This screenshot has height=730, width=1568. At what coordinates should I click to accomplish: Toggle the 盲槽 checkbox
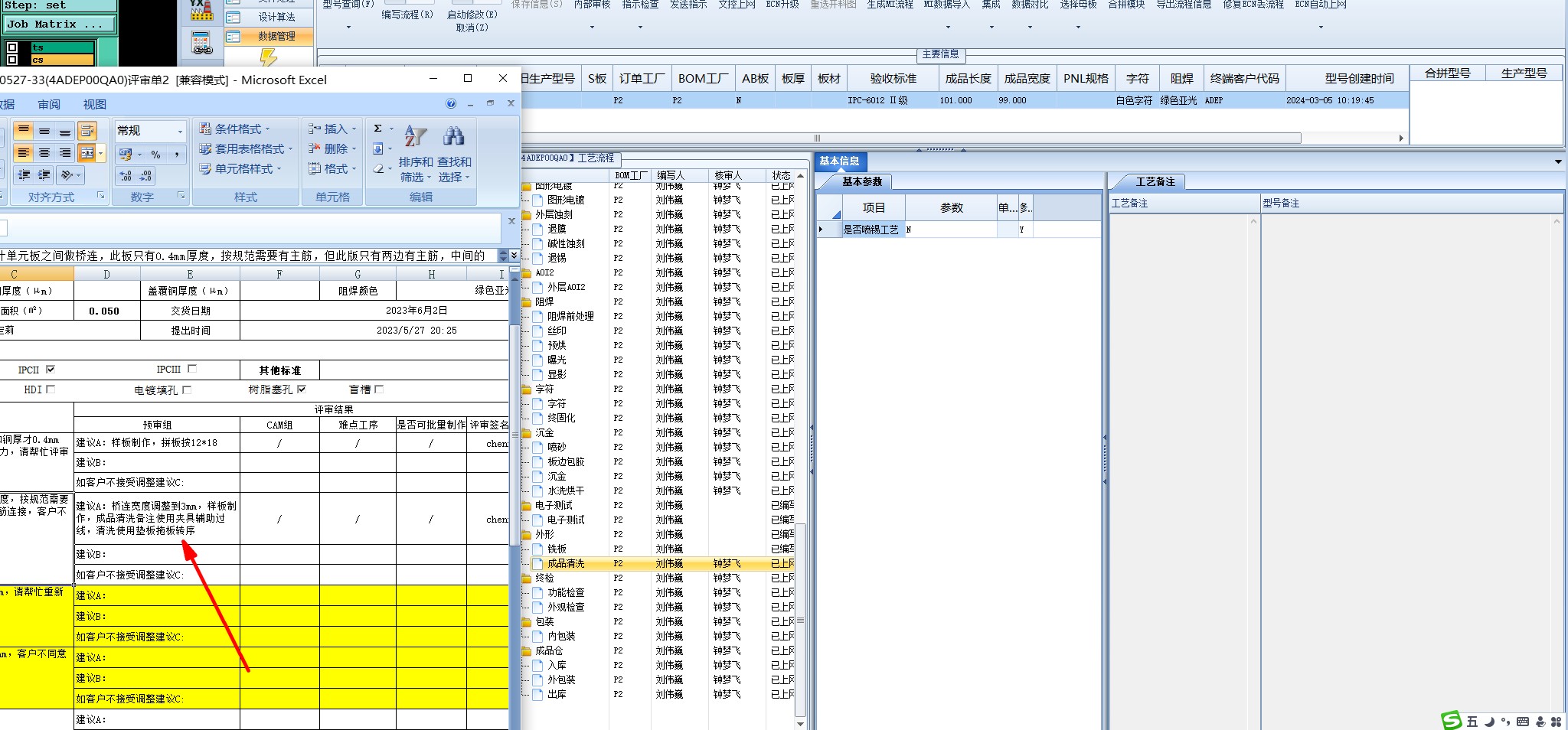tap(379, 389)
